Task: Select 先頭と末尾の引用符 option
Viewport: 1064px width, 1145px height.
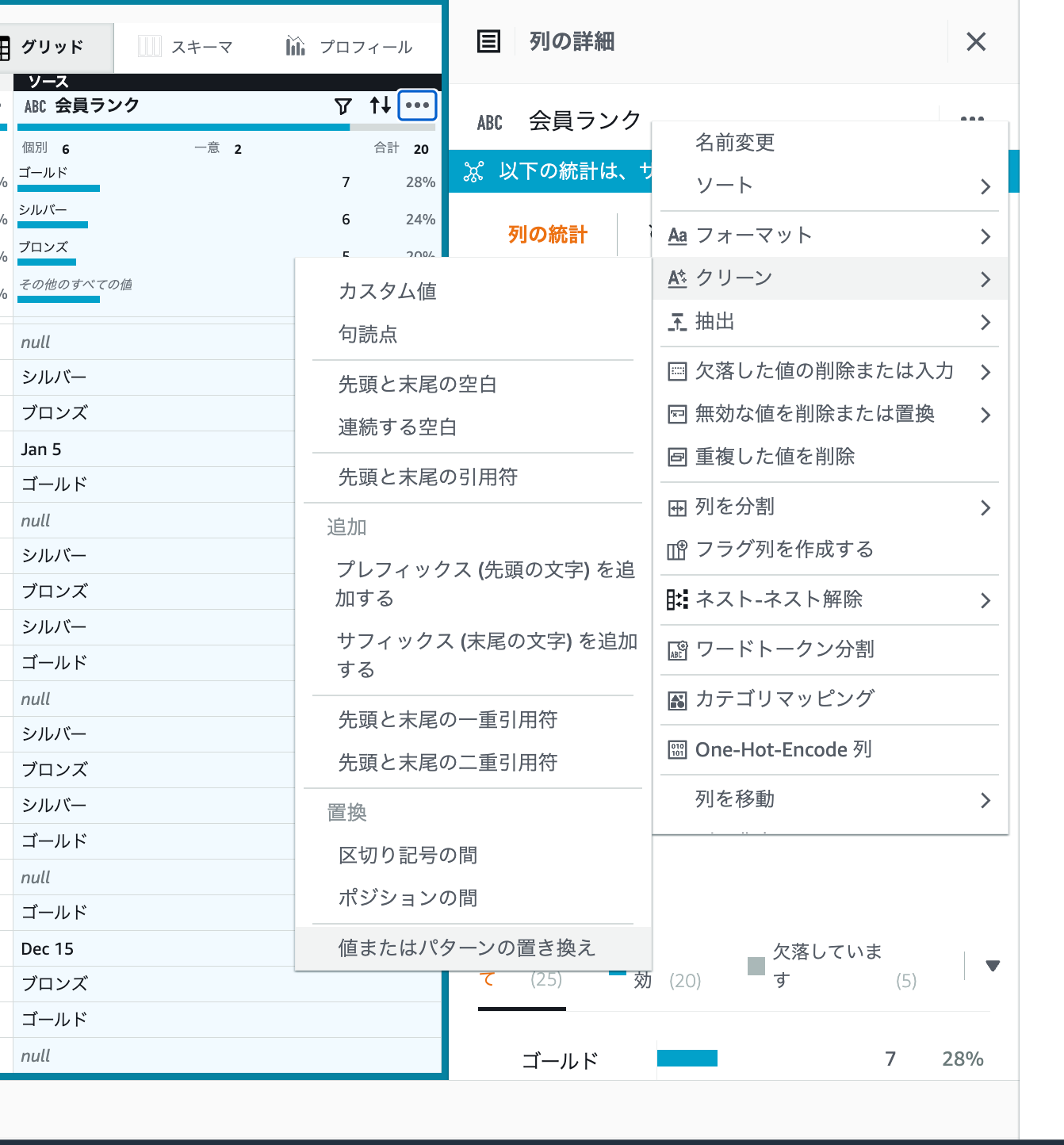Action: (x=428, y=477)
